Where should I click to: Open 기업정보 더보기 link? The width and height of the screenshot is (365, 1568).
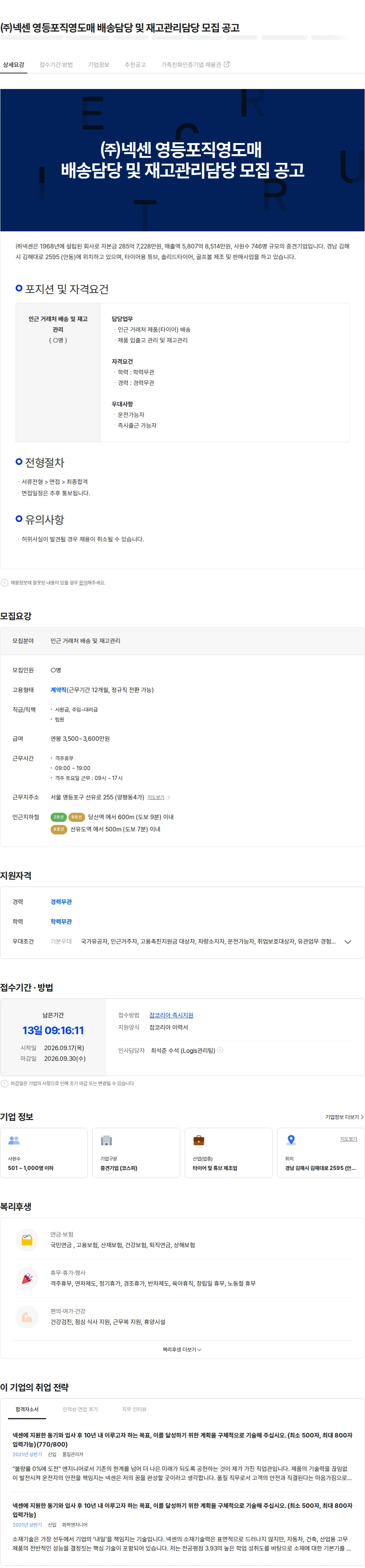344,1117
